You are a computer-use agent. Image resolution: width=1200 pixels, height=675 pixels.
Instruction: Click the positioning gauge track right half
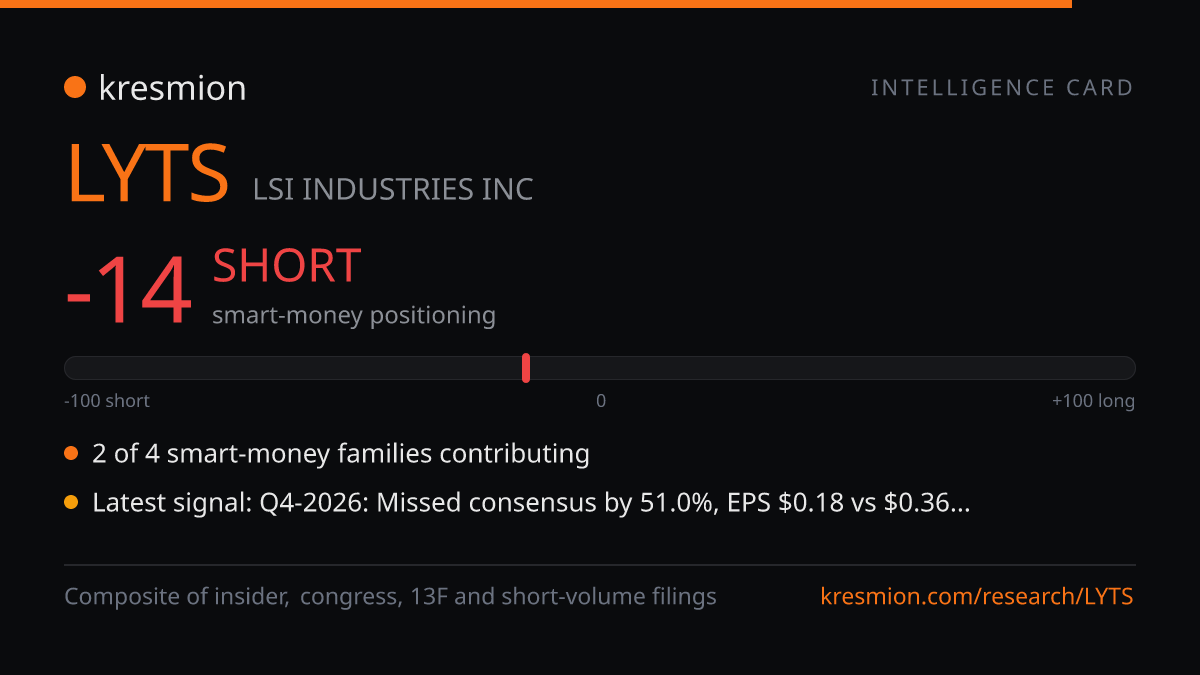pyautogui.click(x=868, y=368)
